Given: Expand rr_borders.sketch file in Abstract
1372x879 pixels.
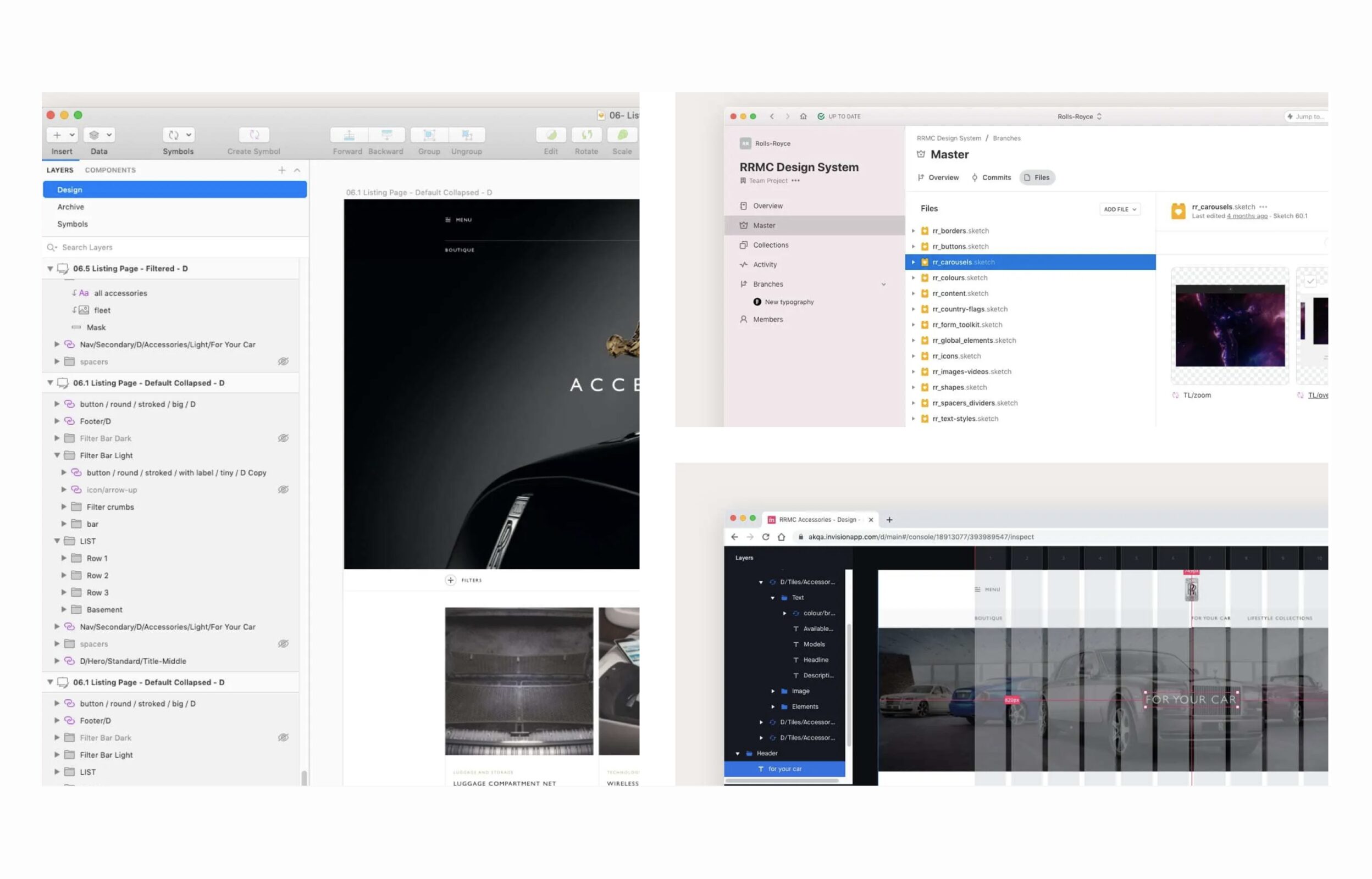Looking at the screenshot, I should tap(913, 231).
